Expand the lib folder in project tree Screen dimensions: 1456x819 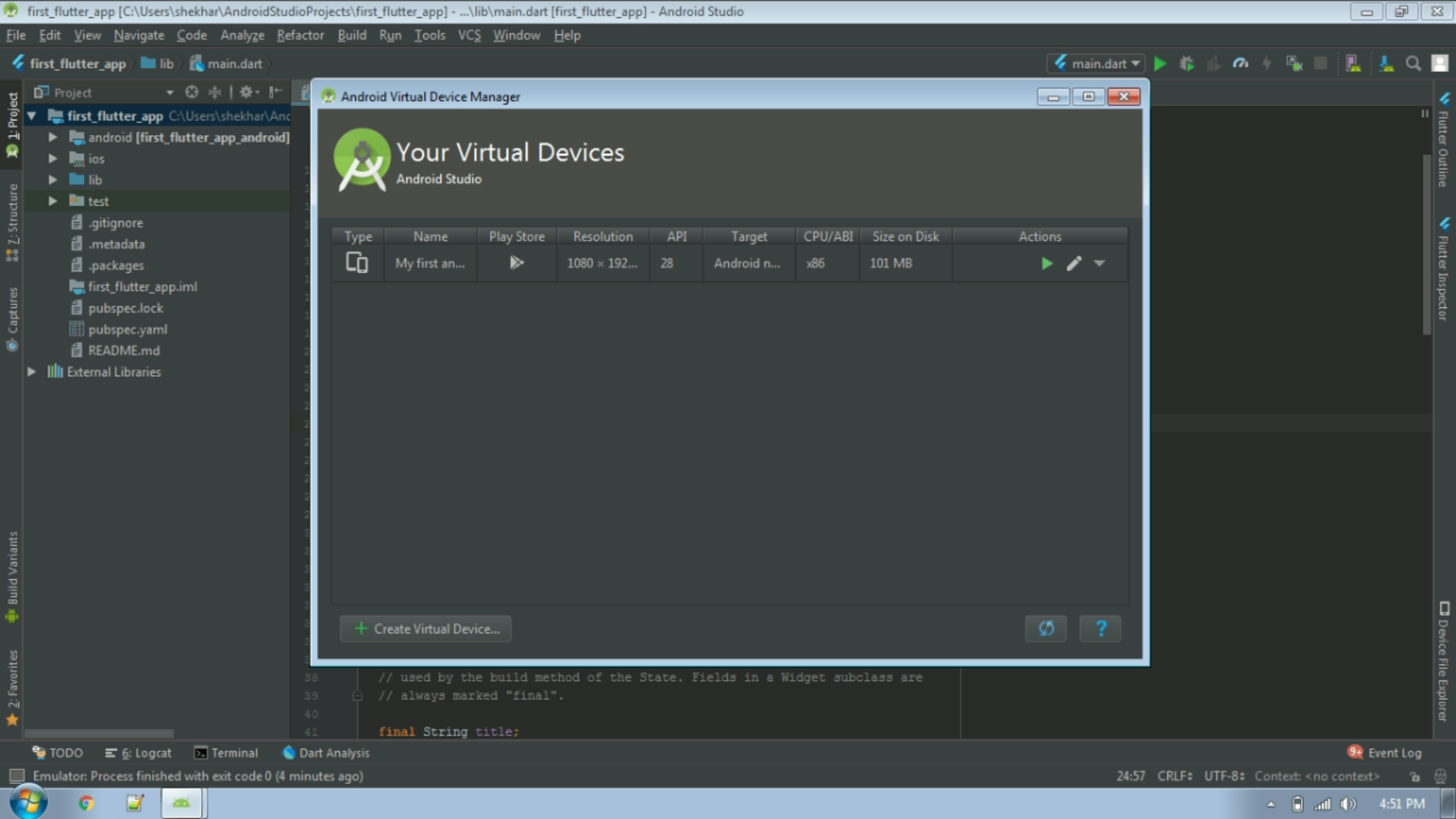pyautogui.click(x=52, y=180)
